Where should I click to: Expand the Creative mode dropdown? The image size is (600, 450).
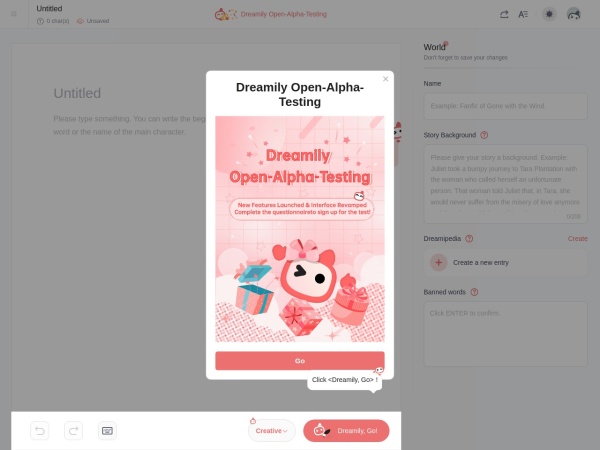point(272,431)
